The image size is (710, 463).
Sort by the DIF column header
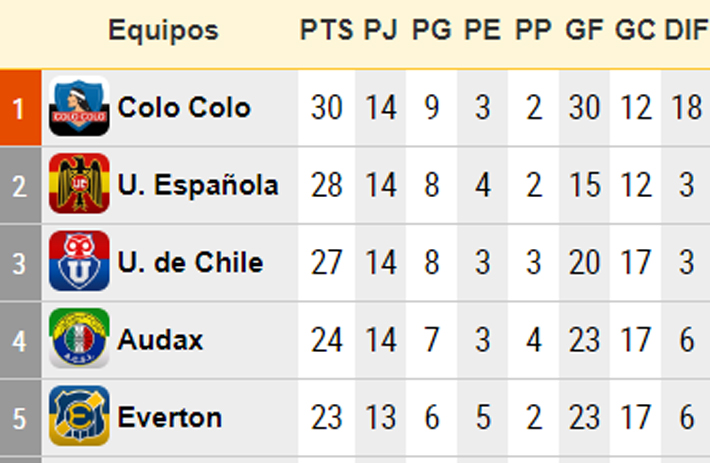(687, 30)
